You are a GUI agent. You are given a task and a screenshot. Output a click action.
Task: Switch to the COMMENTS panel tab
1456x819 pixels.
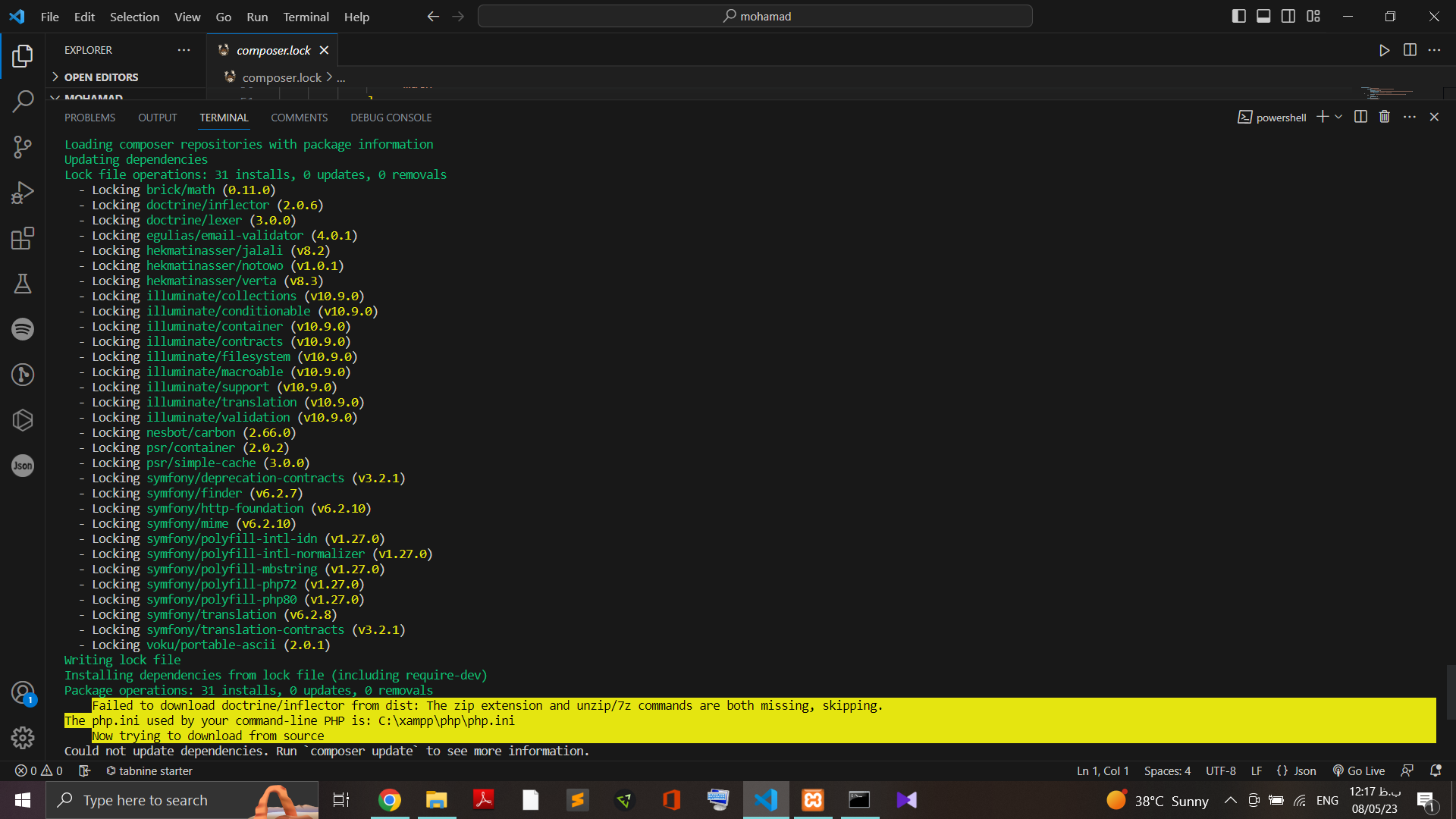(x=299, y=118)
